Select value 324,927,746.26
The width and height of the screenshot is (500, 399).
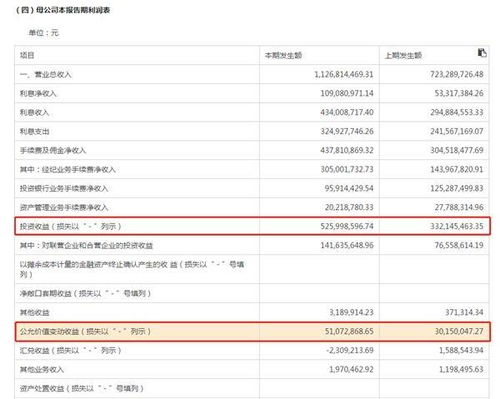click(x=347, y=131)
